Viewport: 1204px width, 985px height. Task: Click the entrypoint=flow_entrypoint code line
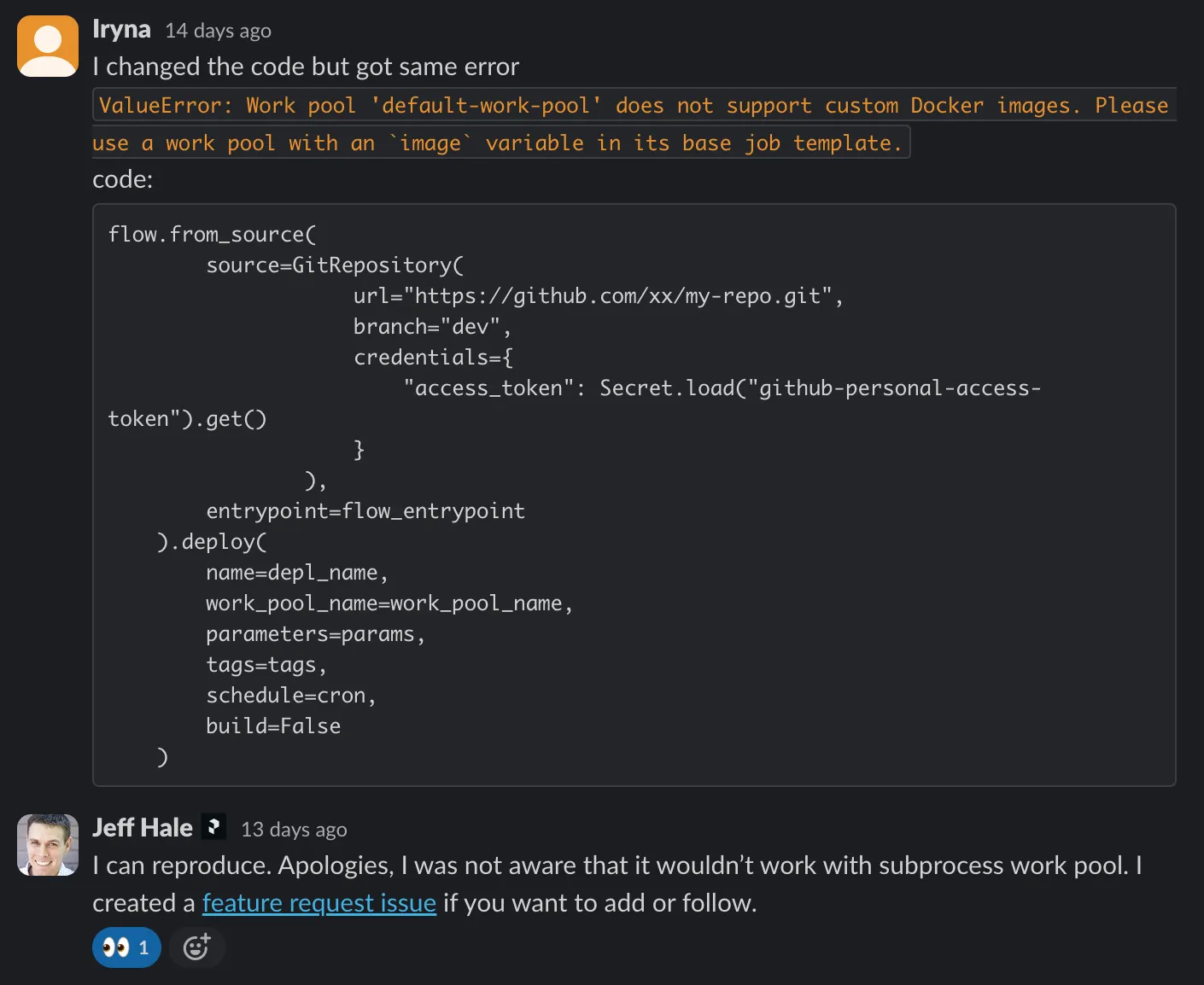point(365,511)
